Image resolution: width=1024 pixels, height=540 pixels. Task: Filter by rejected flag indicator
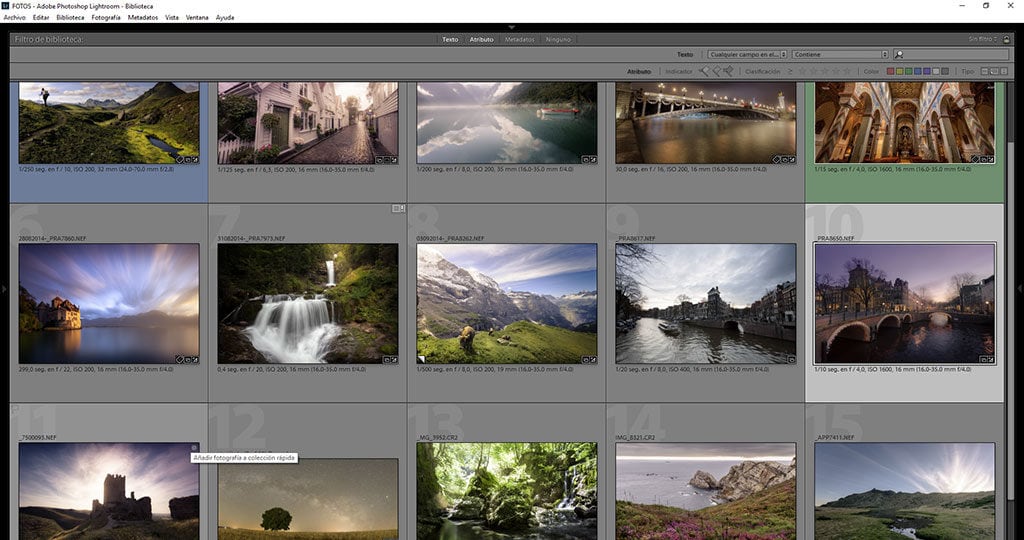coord(728,71)
